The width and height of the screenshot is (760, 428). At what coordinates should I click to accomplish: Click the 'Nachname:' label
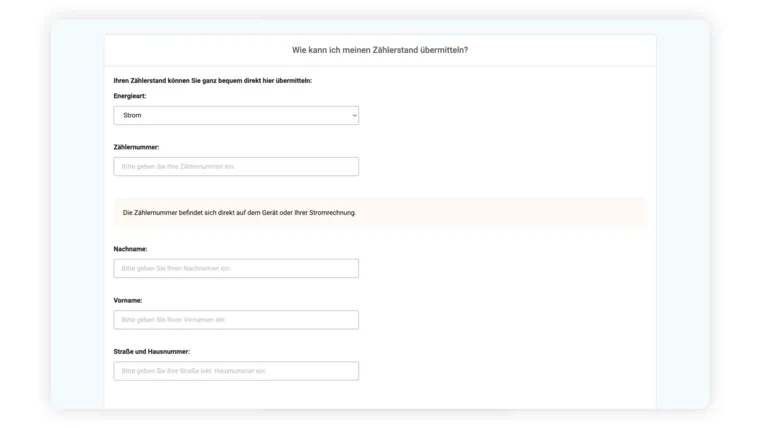tap(130, 249)
